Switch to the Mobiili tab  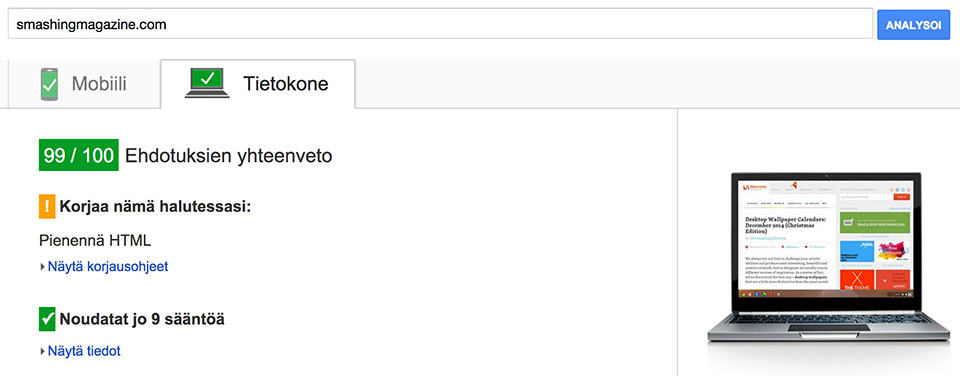(83, 84)
